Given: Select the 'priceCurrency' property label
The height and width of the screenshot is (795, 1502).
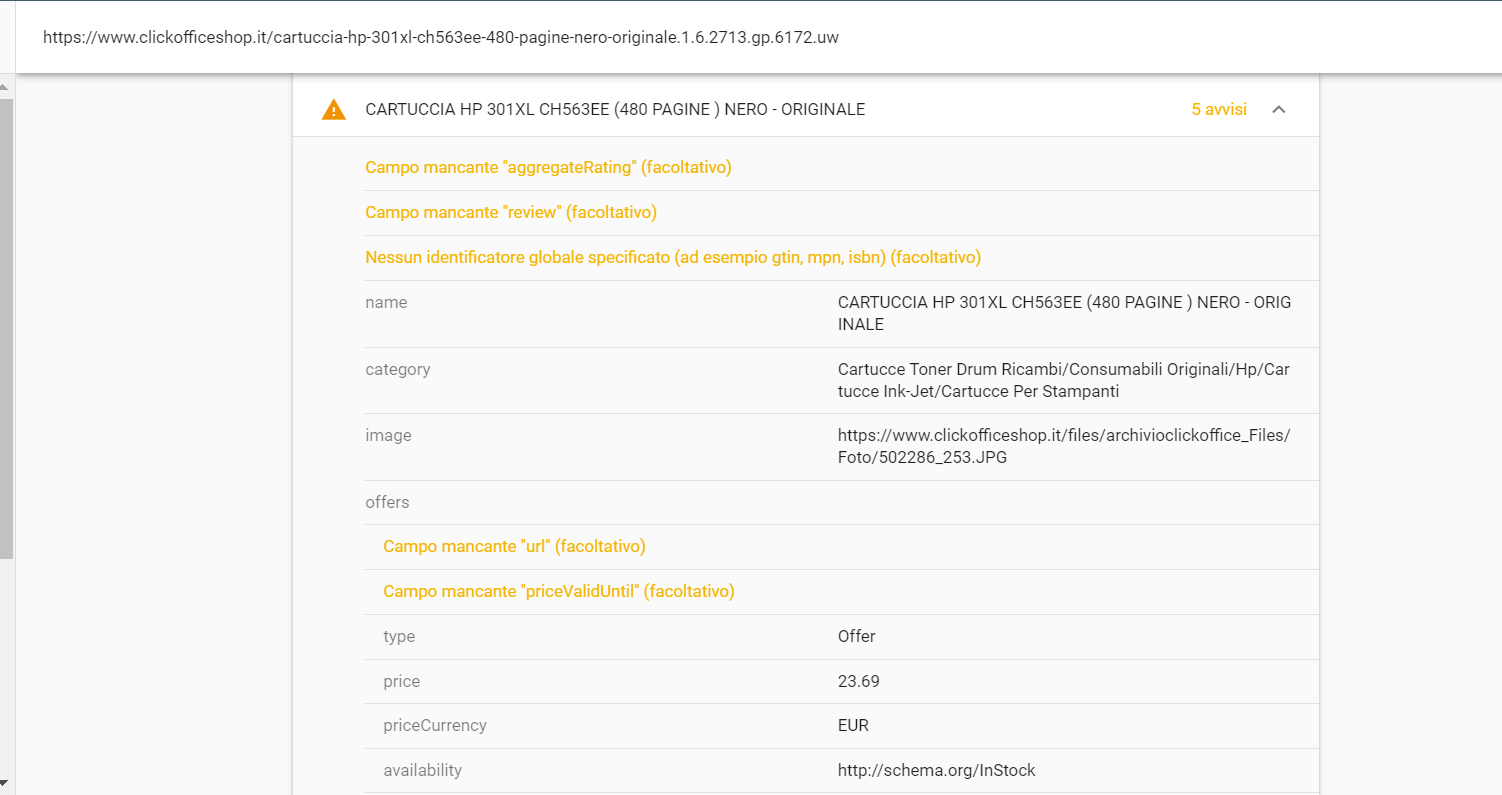Looking at the screenshot, I should [x=435, y=726].
